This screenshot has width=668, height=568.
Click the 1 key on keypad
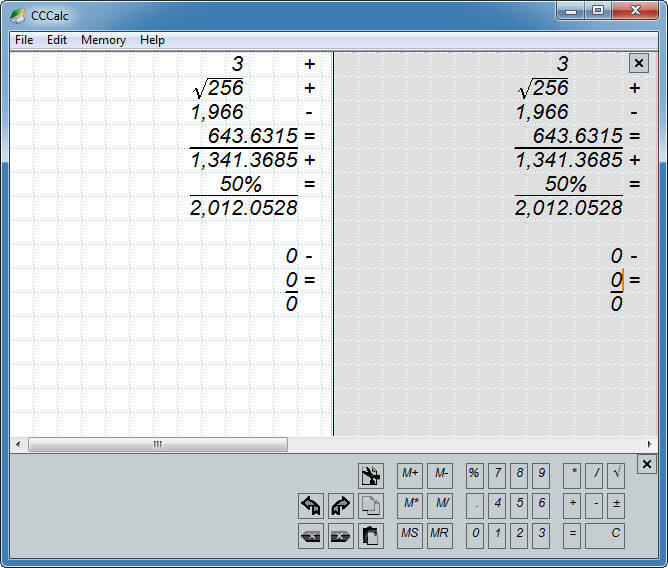pos(497,536)
